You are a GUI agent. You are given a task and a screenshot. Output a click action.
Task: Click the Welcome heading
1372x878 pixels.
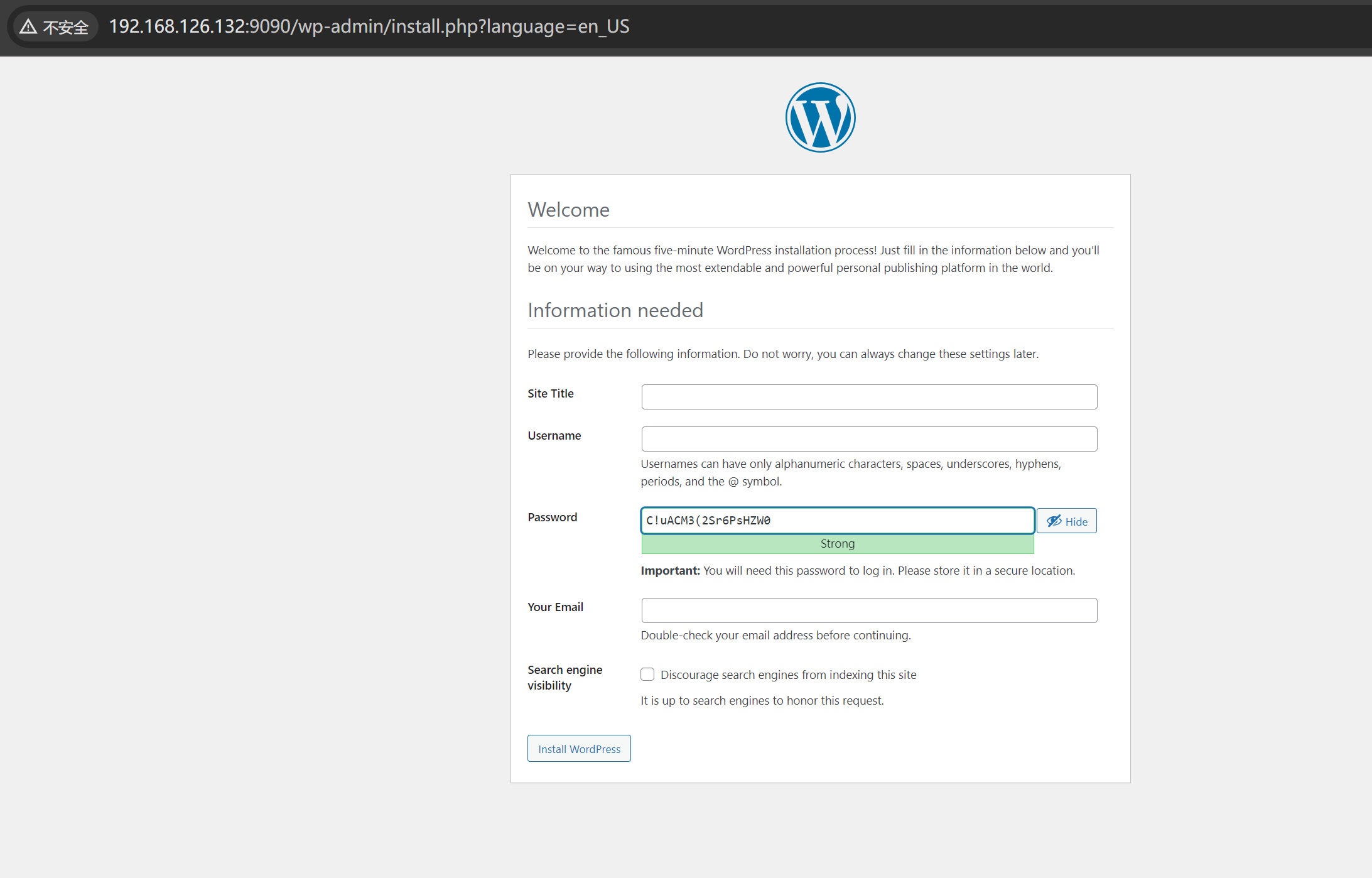click(x=568, y=210)
